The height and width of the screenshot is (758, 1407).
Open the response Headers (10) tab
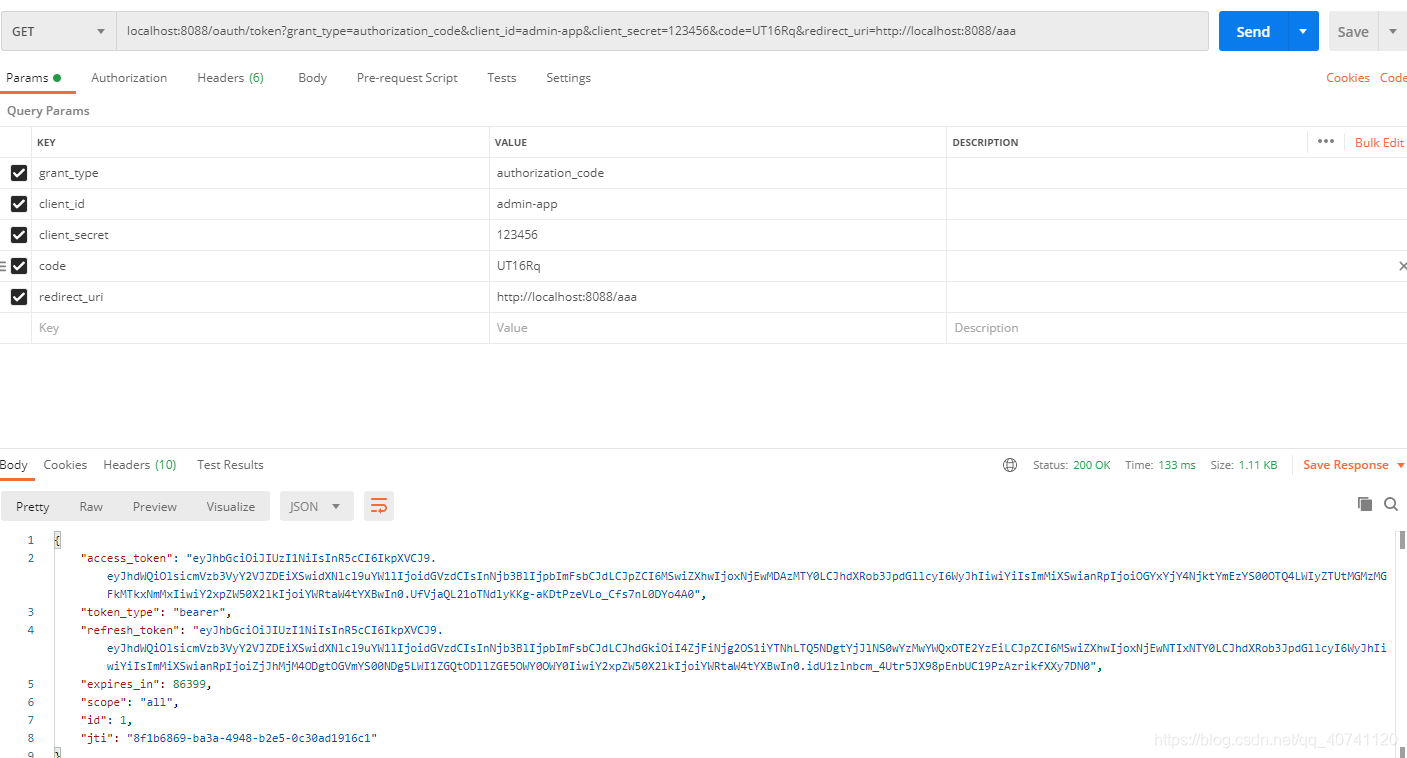coord(140,465)
